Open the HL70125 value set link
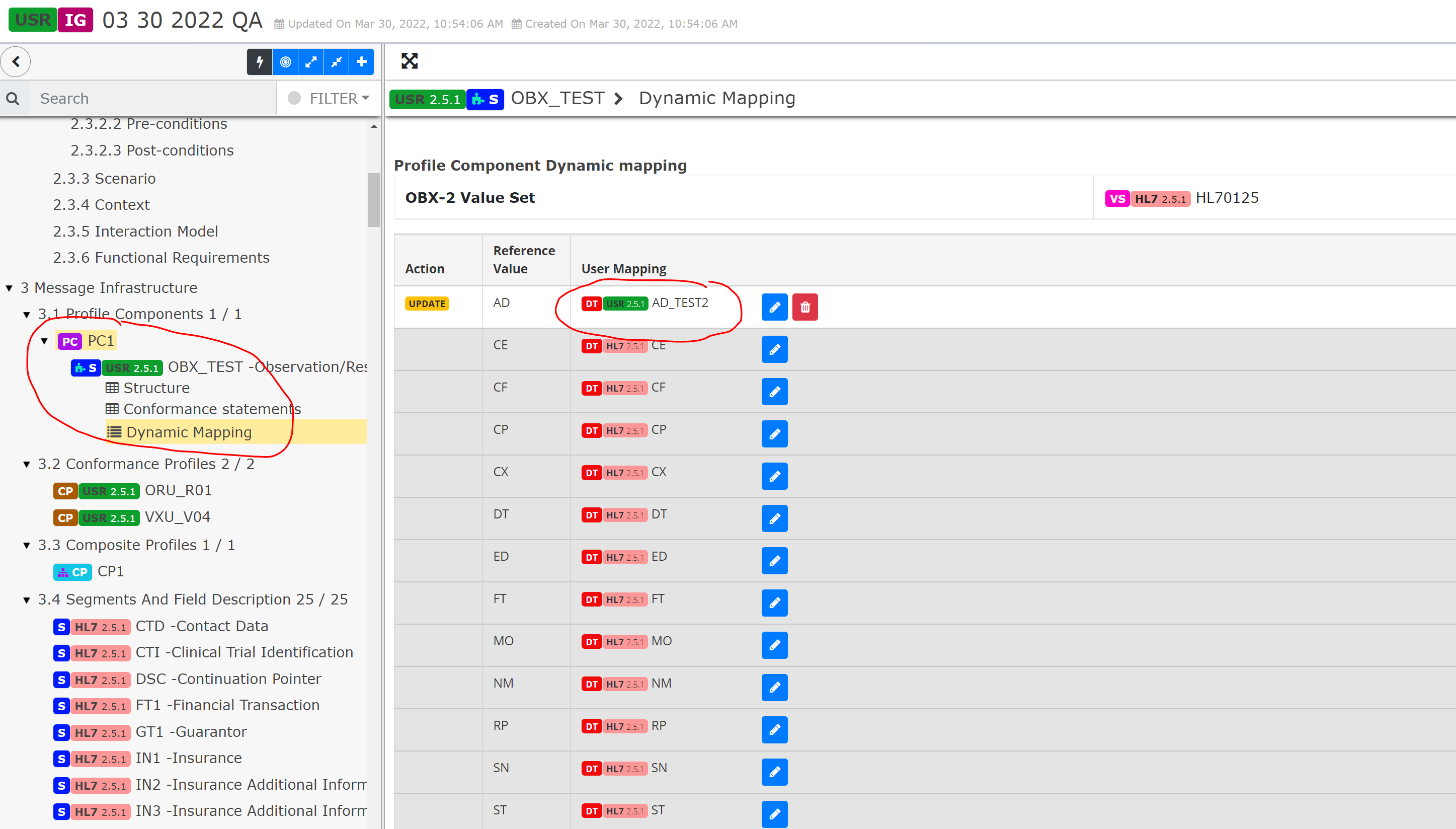The image size is (1456, 829). point(1227,198)
